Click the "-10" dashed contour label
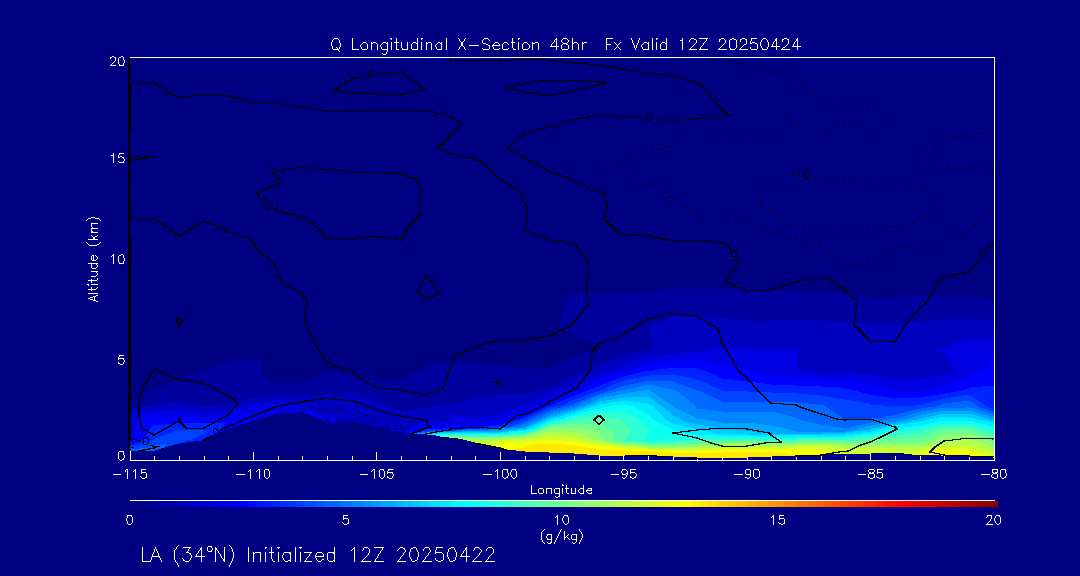Viewport: 1080px width, 576px height. point(799,175)
